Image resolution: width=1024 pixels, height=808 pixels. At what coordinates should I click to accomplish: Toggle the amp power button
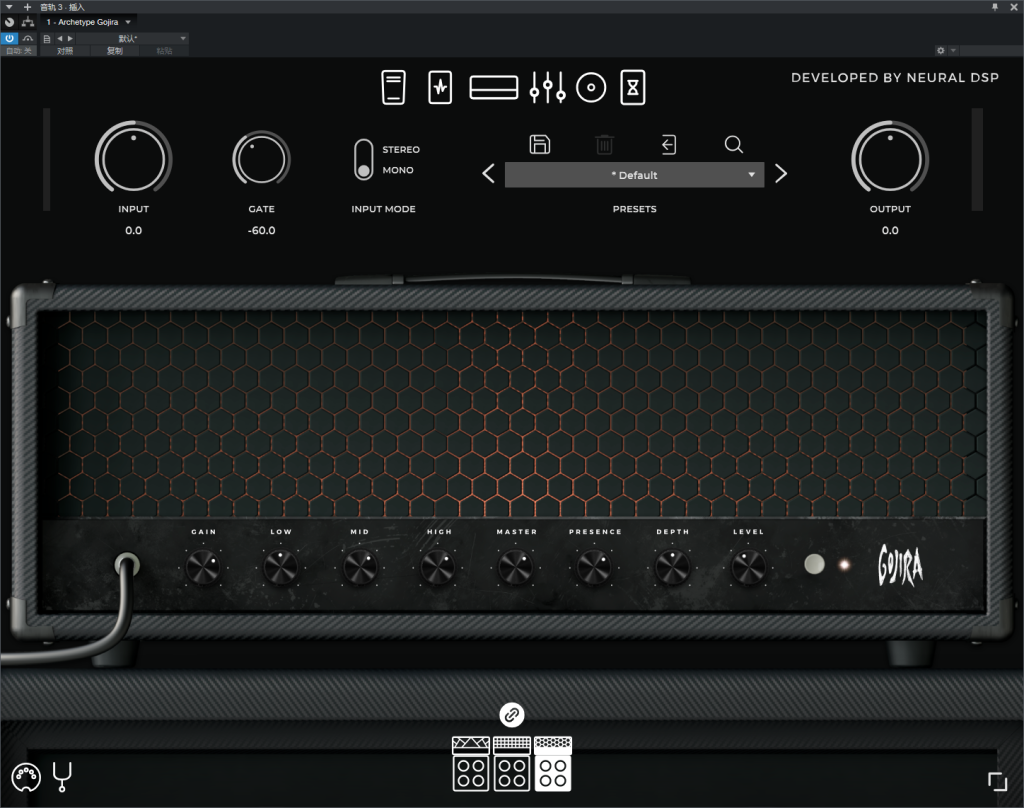click(814, 564)
